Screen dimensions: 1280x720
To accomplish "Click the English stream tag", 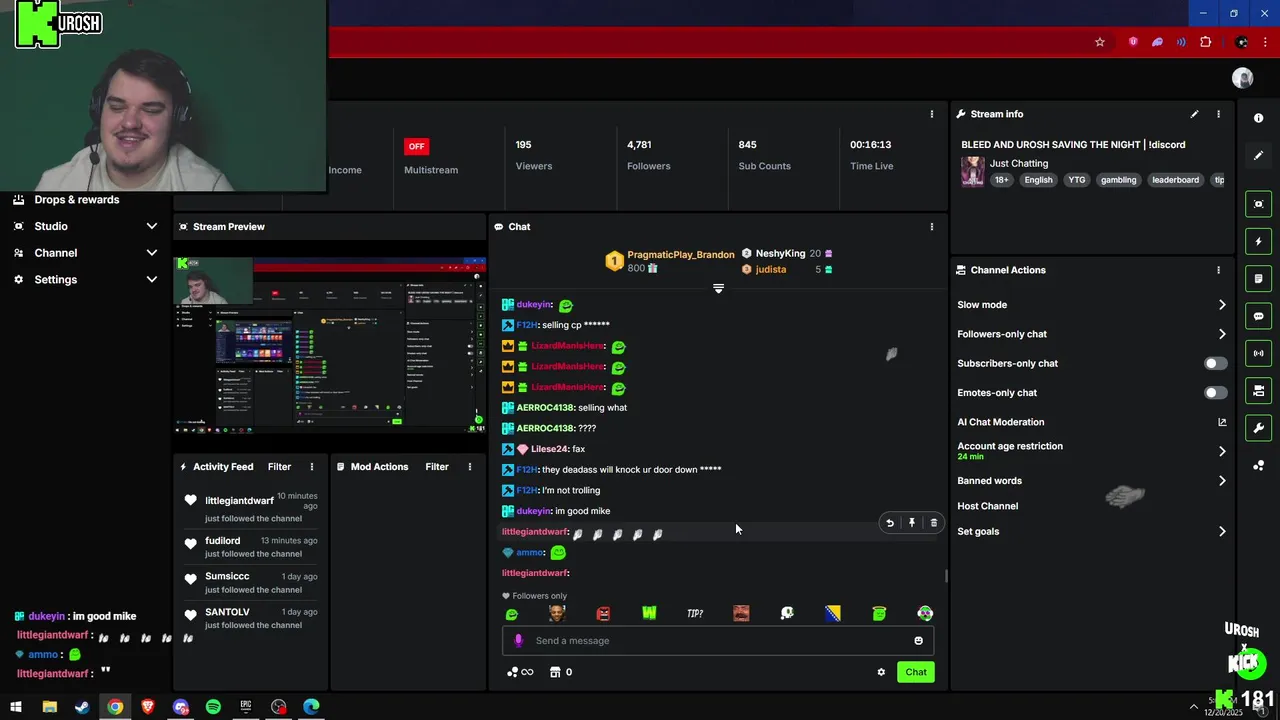I will (1038, 180).
